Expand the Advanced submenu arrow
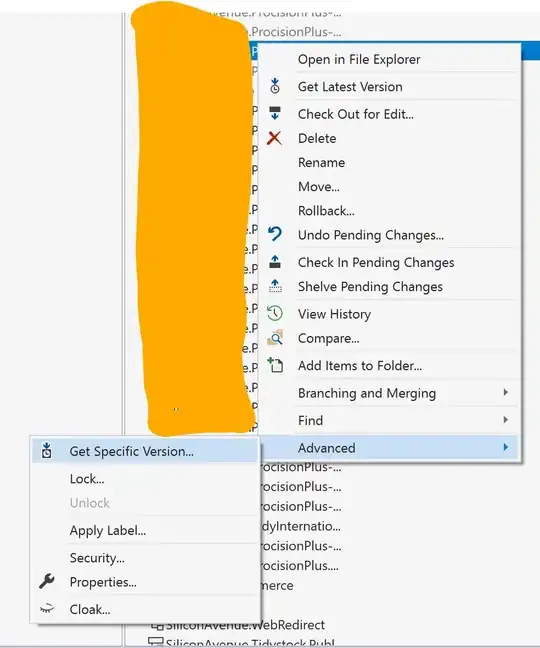Viewport: 540px width, 648px height. click(506, 447)
